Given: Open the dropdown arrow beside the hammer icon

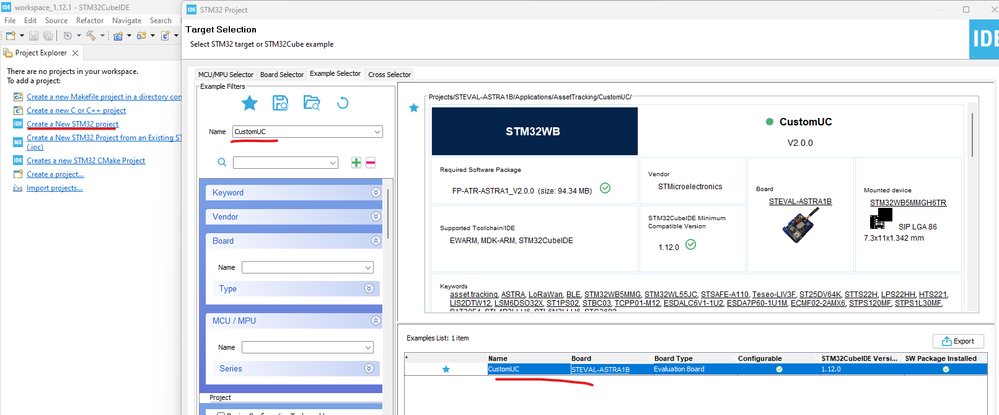Looking at the screenshot, I should pos(102,36).
